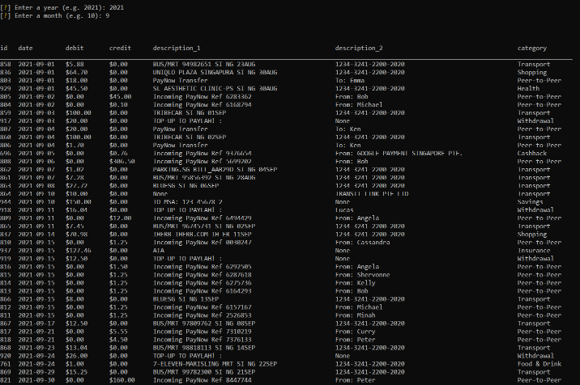Select 'BLUESG SI NG 06SEP' description
580x385 pixels.
coord(186,186)
